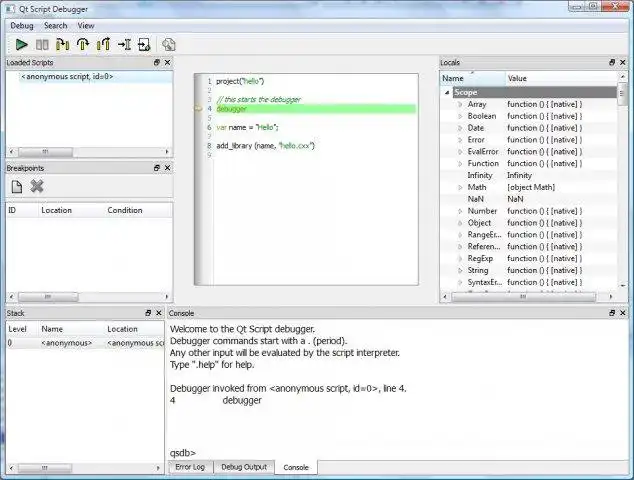The height and width of the screenshot is (480, 634).
Task: Float the Locals panel
Action: (x=612, y=62)
